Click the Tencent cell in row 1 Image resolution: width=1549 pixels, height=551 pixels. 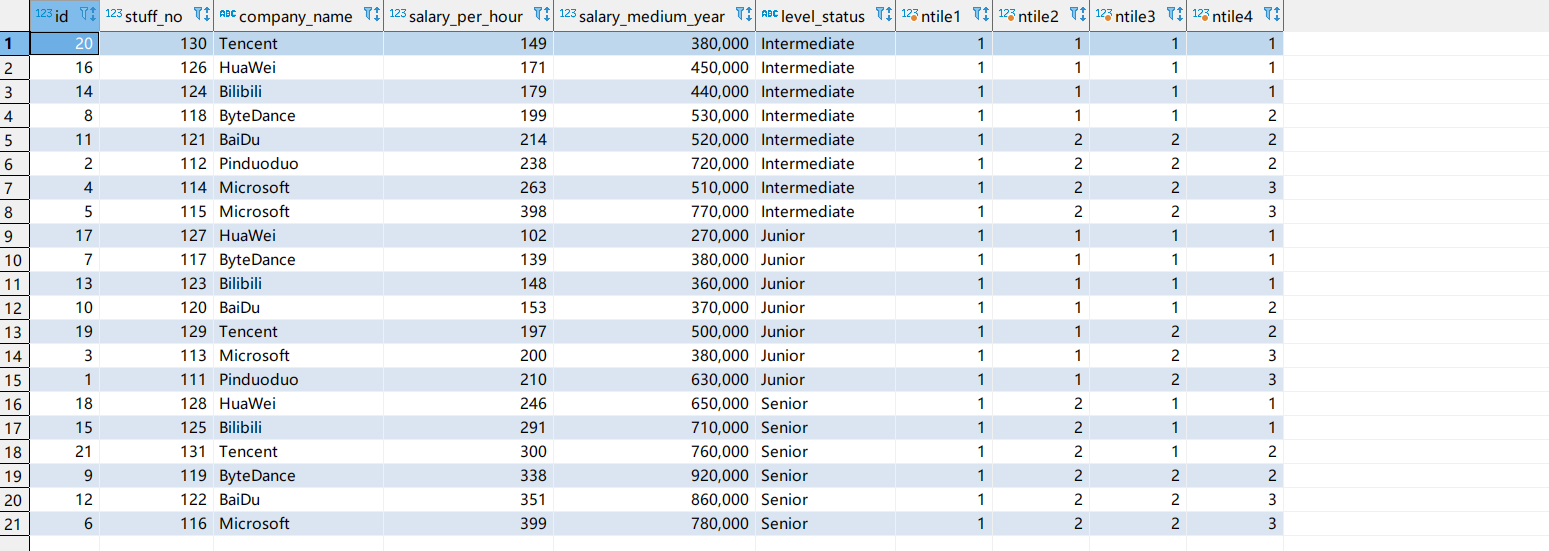(298, 43)
